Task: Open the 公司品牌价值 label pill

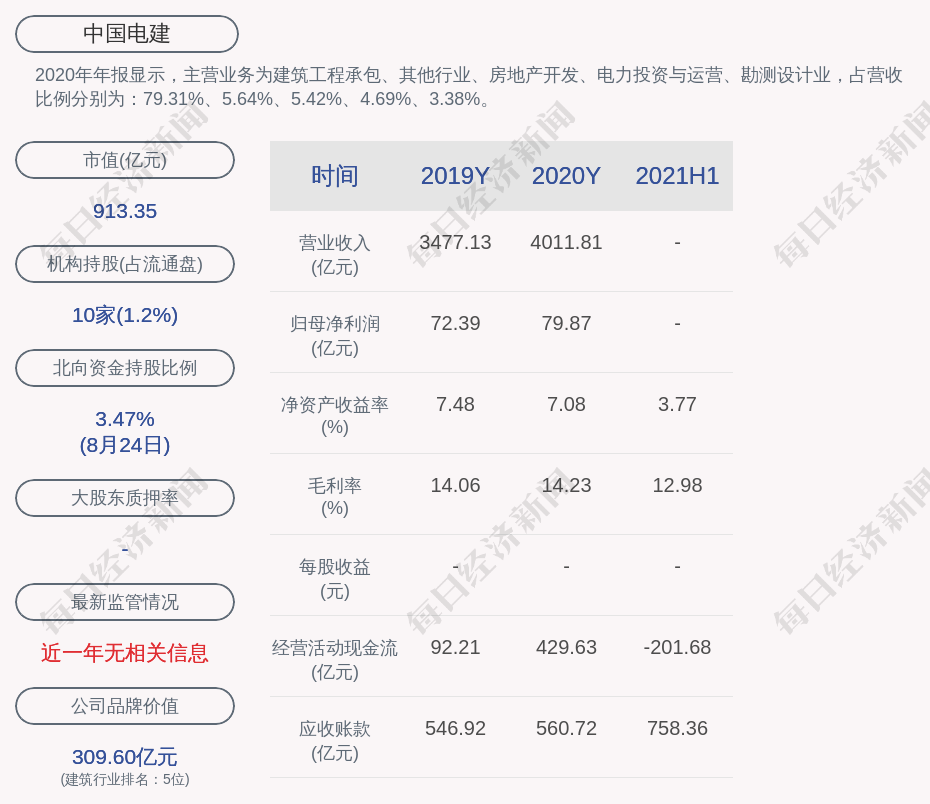Action: [125, 706]
